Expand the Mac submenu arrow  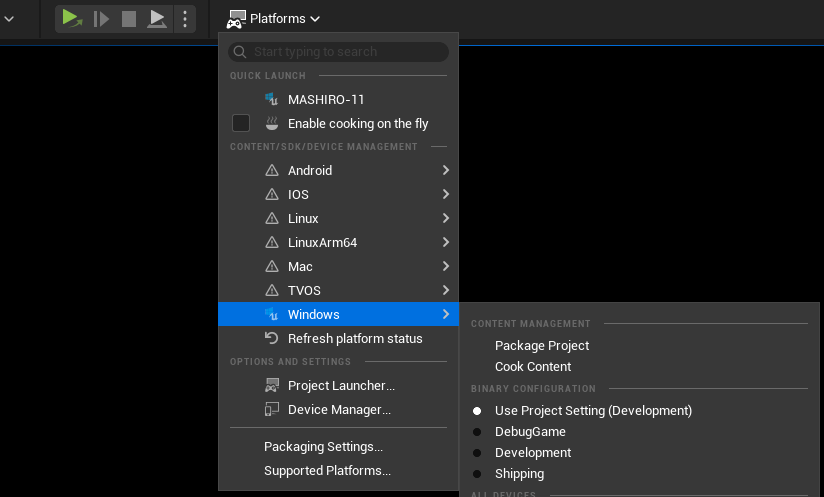[x=446, y=266]
